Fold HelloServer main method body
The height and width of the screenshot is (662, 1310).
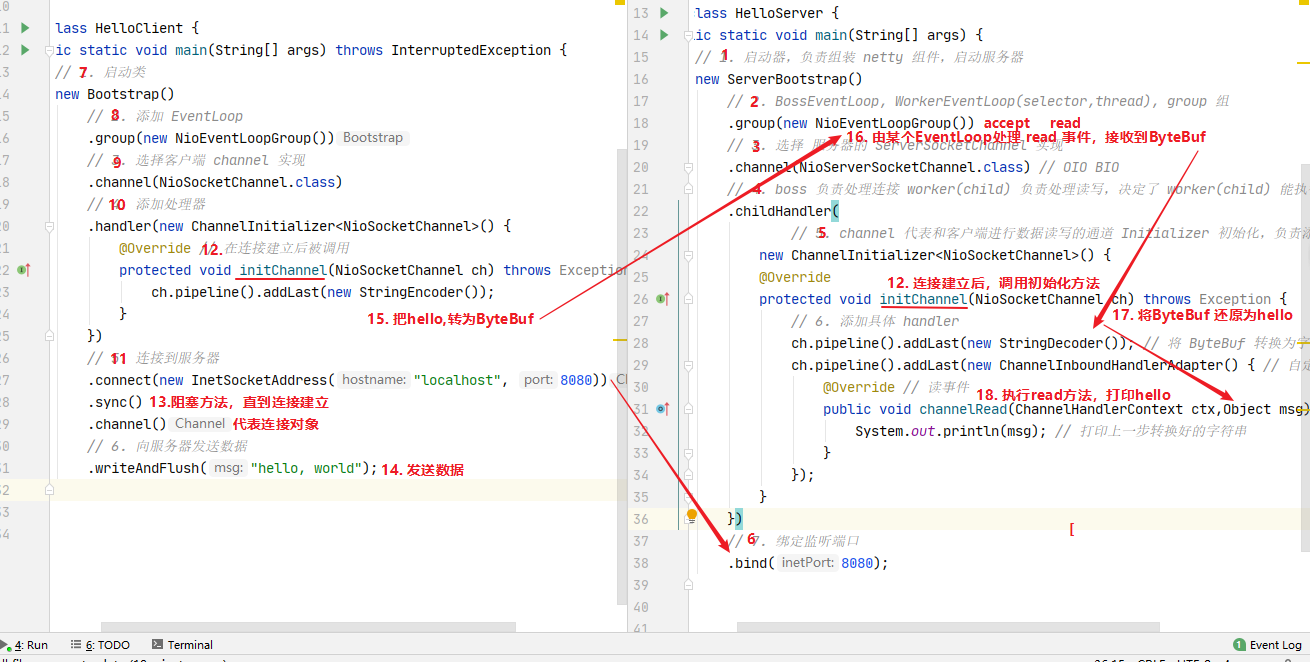point(689,35)
